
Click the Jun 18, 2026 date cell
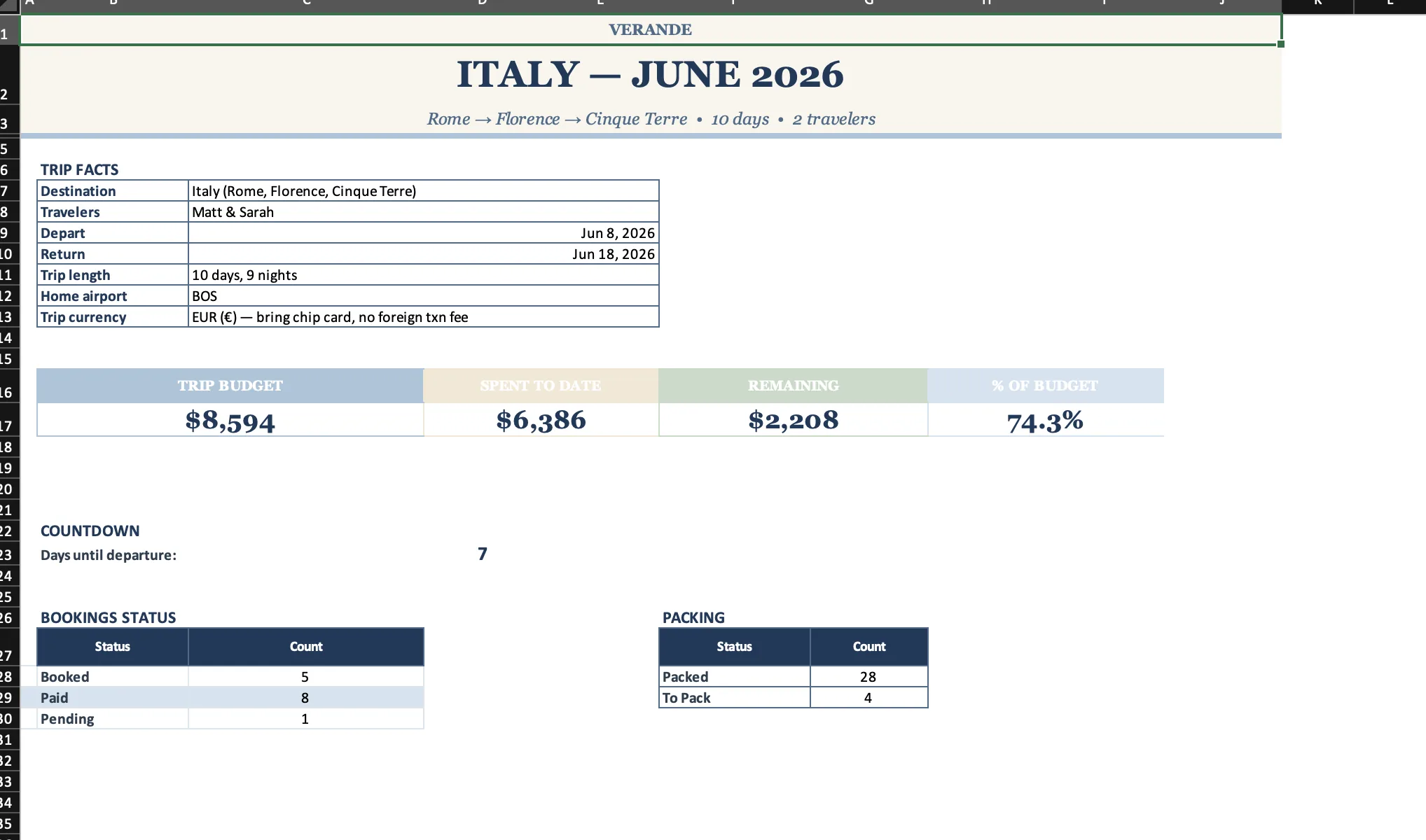coord(424,253)
